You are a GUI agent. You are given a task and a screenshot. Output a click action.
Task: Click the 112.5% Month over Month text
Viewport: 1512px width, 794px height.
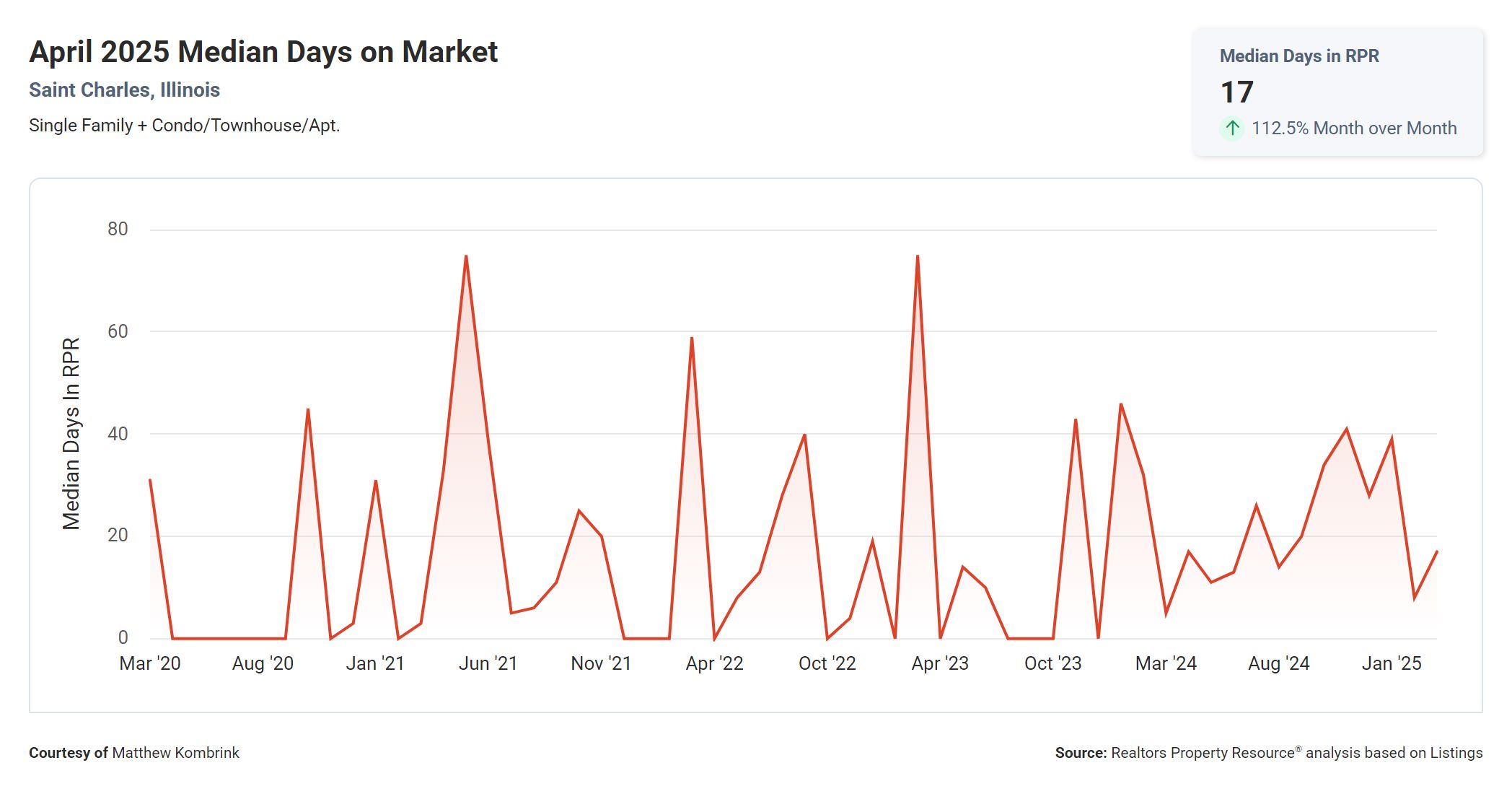point(1353,128)
